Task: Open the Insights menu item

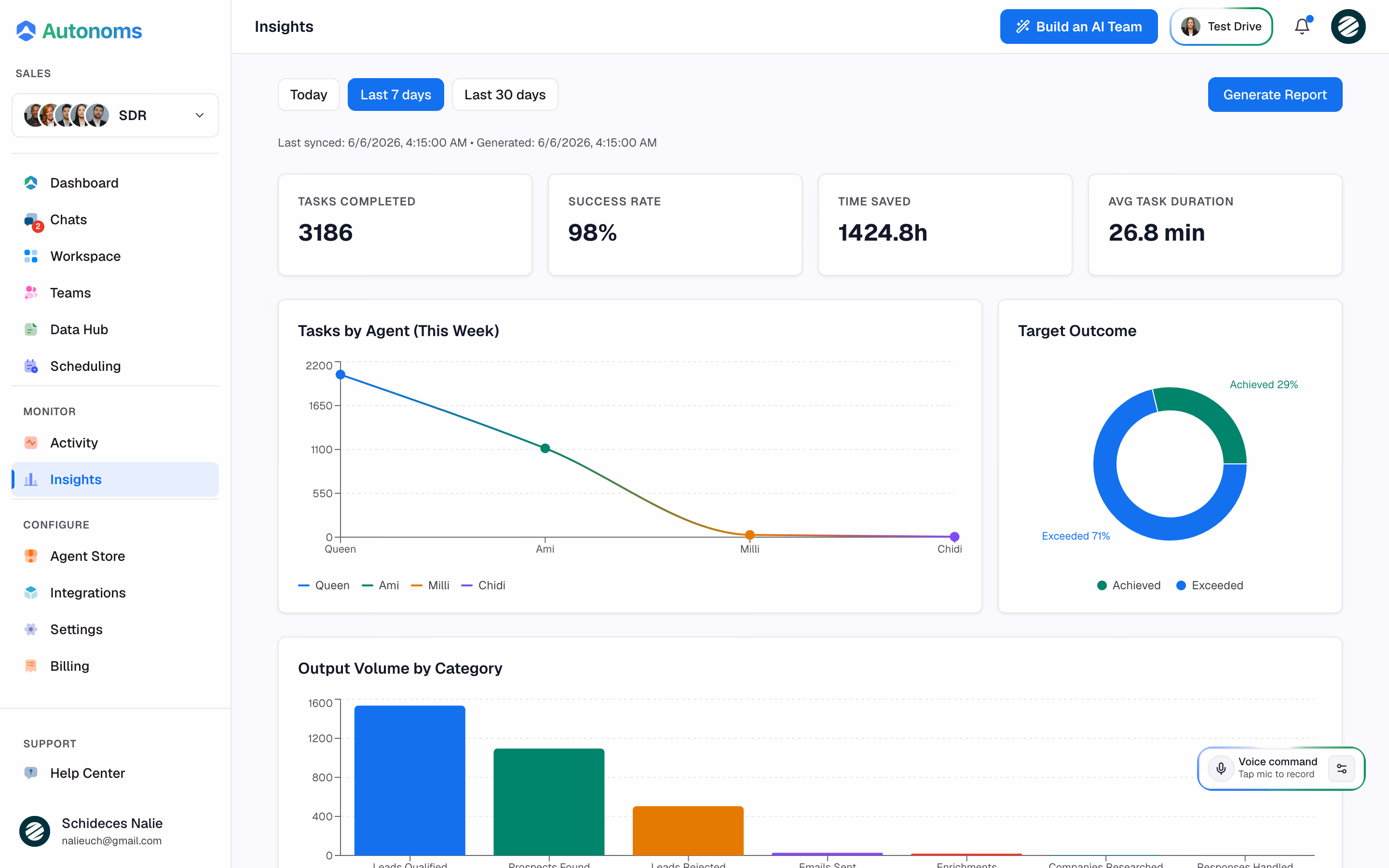Action: click(x=115, y=479)
